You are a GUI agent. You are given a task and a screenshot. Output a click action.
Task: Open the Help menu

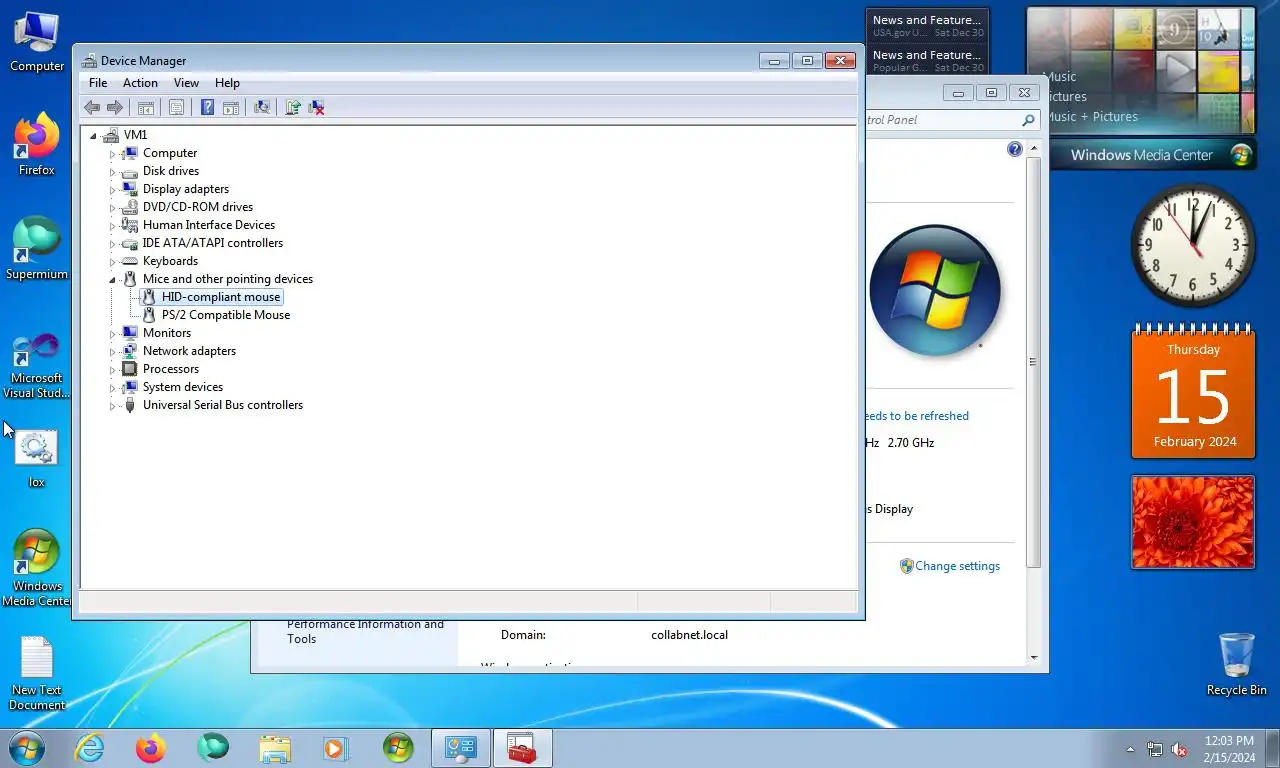click(x=227, y=83)
